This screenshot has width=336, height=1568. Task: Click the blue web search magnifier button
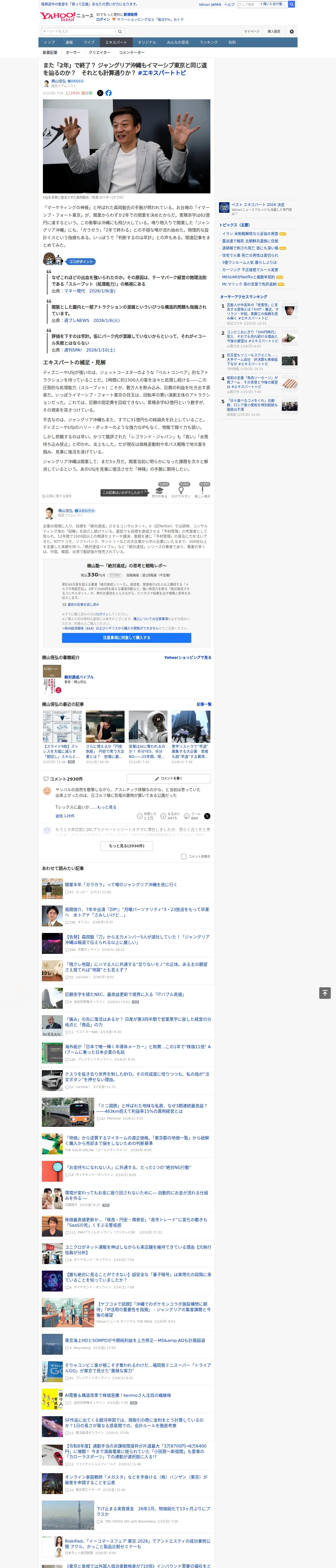(292, 4)
